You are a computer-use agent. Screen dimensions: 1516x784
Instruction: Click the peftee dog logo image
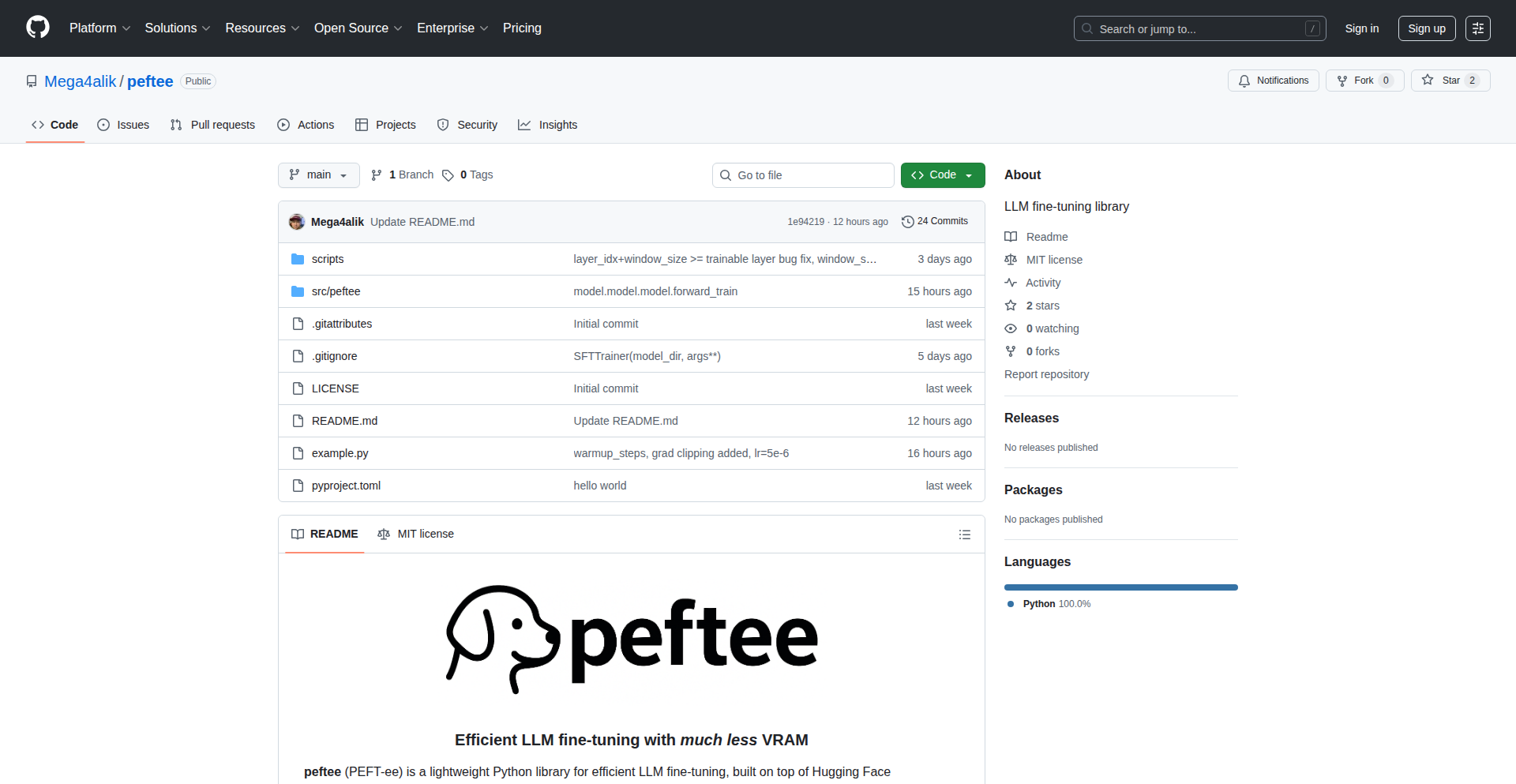pos(632,640)
